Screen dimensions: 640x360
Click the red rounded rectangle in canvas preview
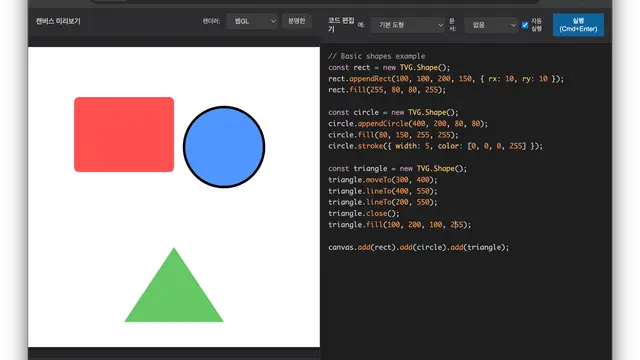tap(124, 134)
